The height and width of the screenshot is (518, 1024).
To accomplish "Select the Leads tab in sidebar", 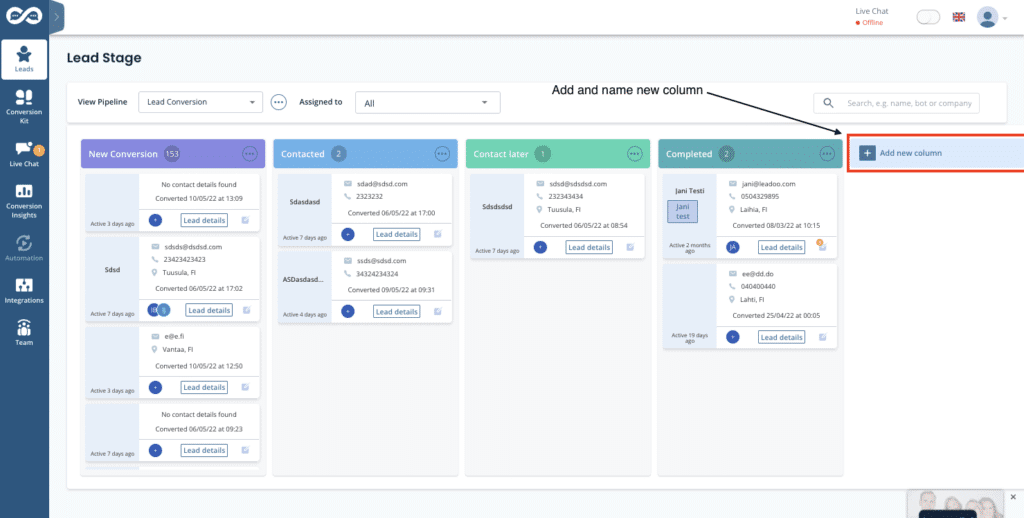I will pyautogui.click(x=24, y=59).
